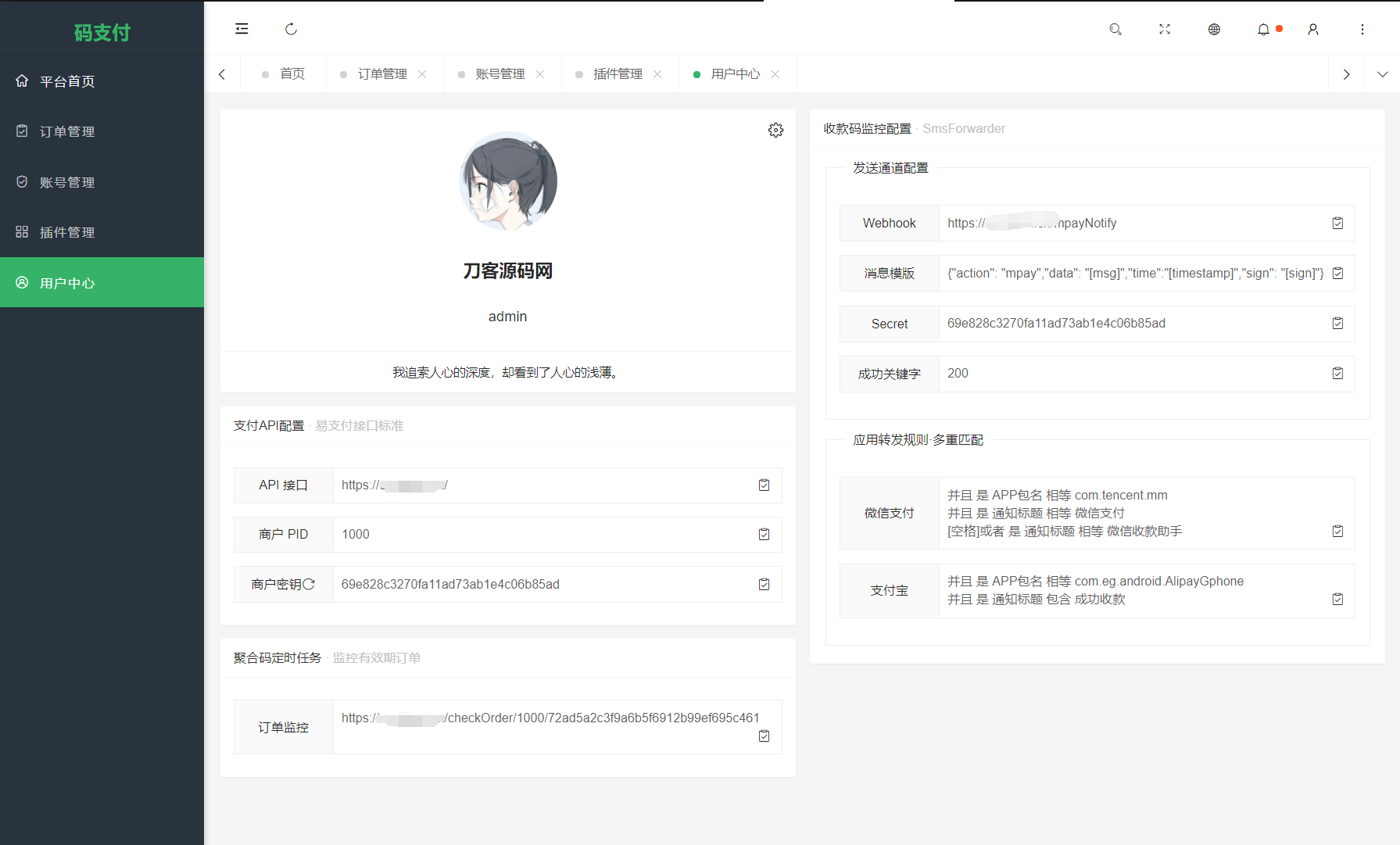Copy the Secret key value
Viewport: 1400px width, 845px height.
(1337, 323)
